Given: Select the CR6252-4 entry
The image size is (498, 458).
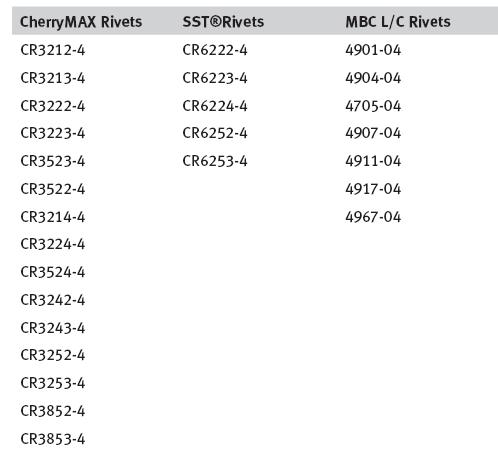Looking at the screenshot, I should [x=215, y=133].
